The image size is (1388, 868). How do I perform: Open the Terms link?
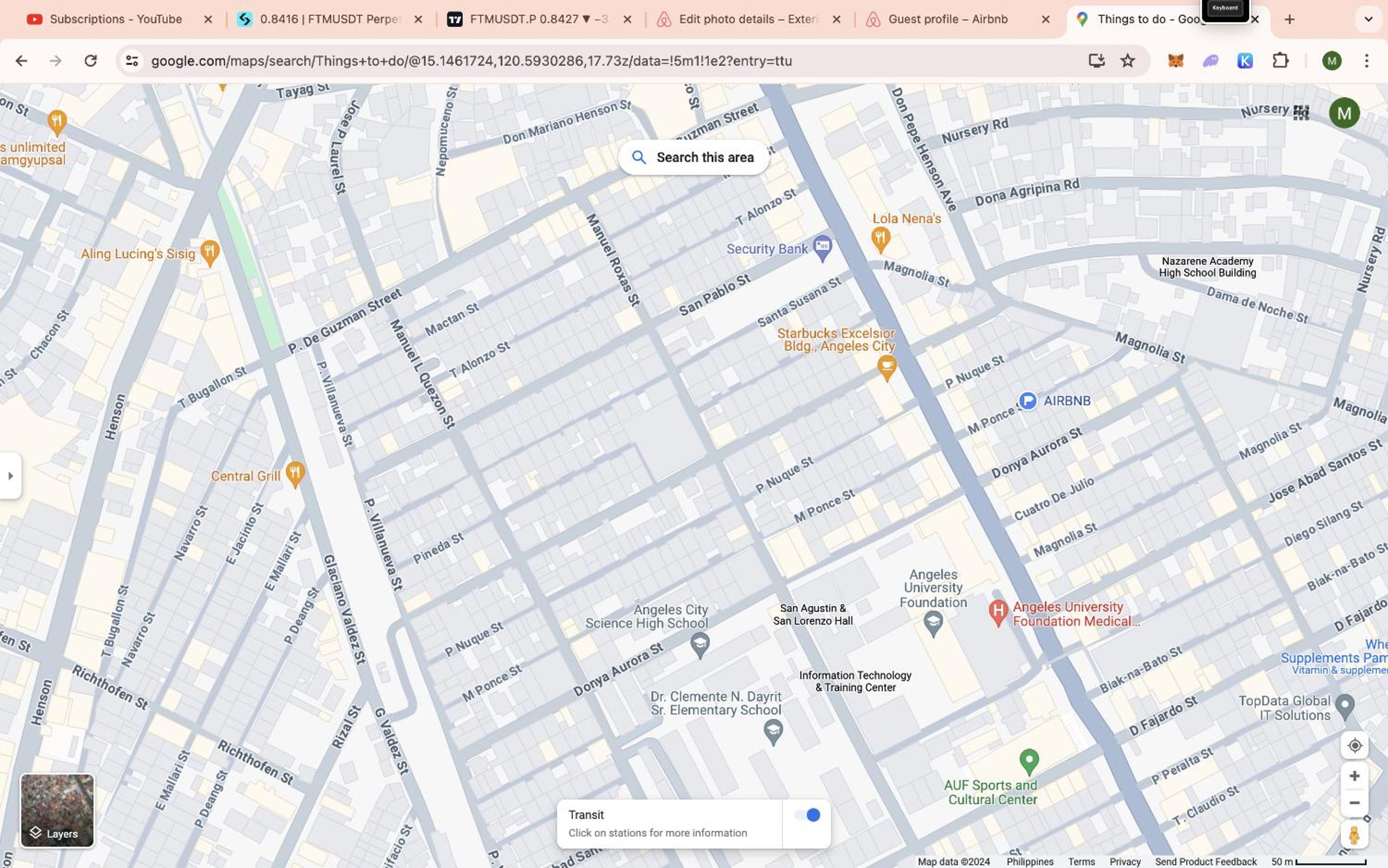(x=1081, y=862)
